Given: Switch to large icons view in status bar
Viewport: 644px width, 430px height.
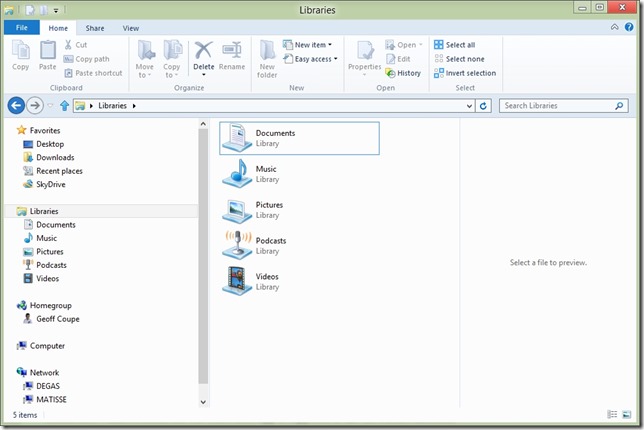Looking at the screenshot, I should pyautogui.click(x=626, y=414).
